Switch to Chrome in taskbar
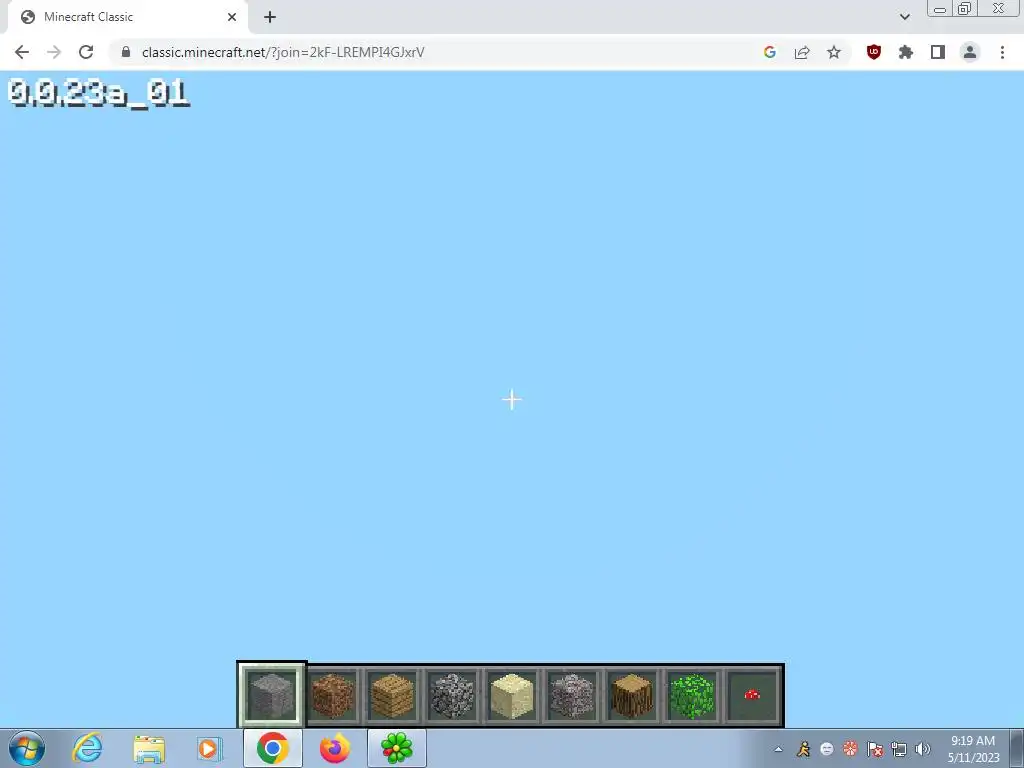 [x=273, y=748]
